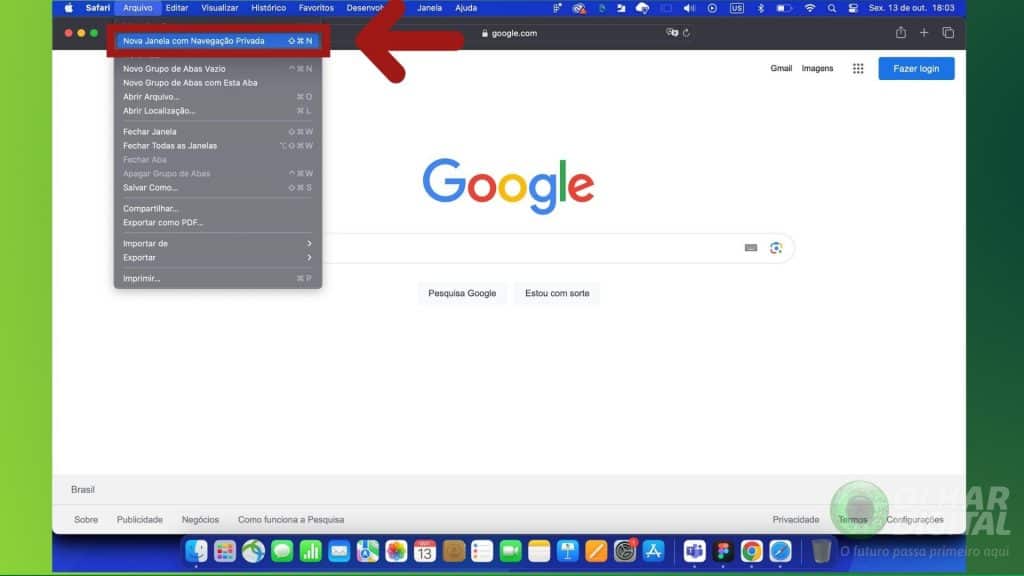This screenshot has width=1024, height=576.
Task: Open the Privacidade footer link
Action: click(x=795, y=520)
